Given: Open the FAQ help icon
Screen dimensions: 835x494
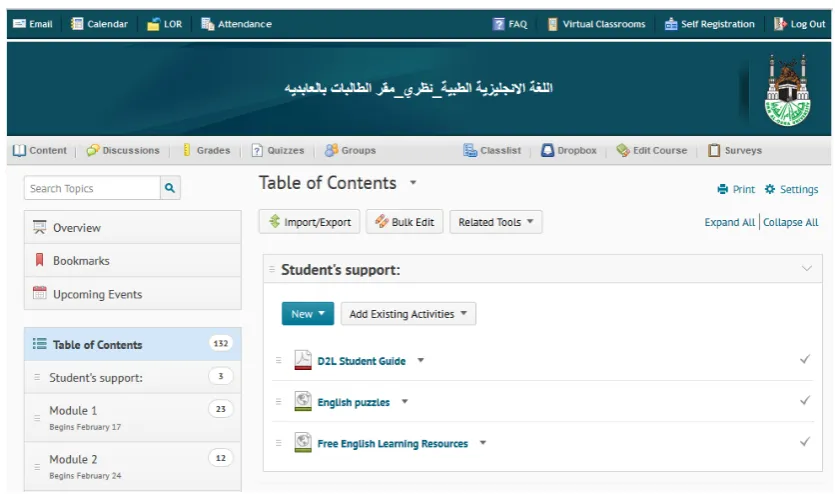Looking at the screenshot, I should [498, 24].
